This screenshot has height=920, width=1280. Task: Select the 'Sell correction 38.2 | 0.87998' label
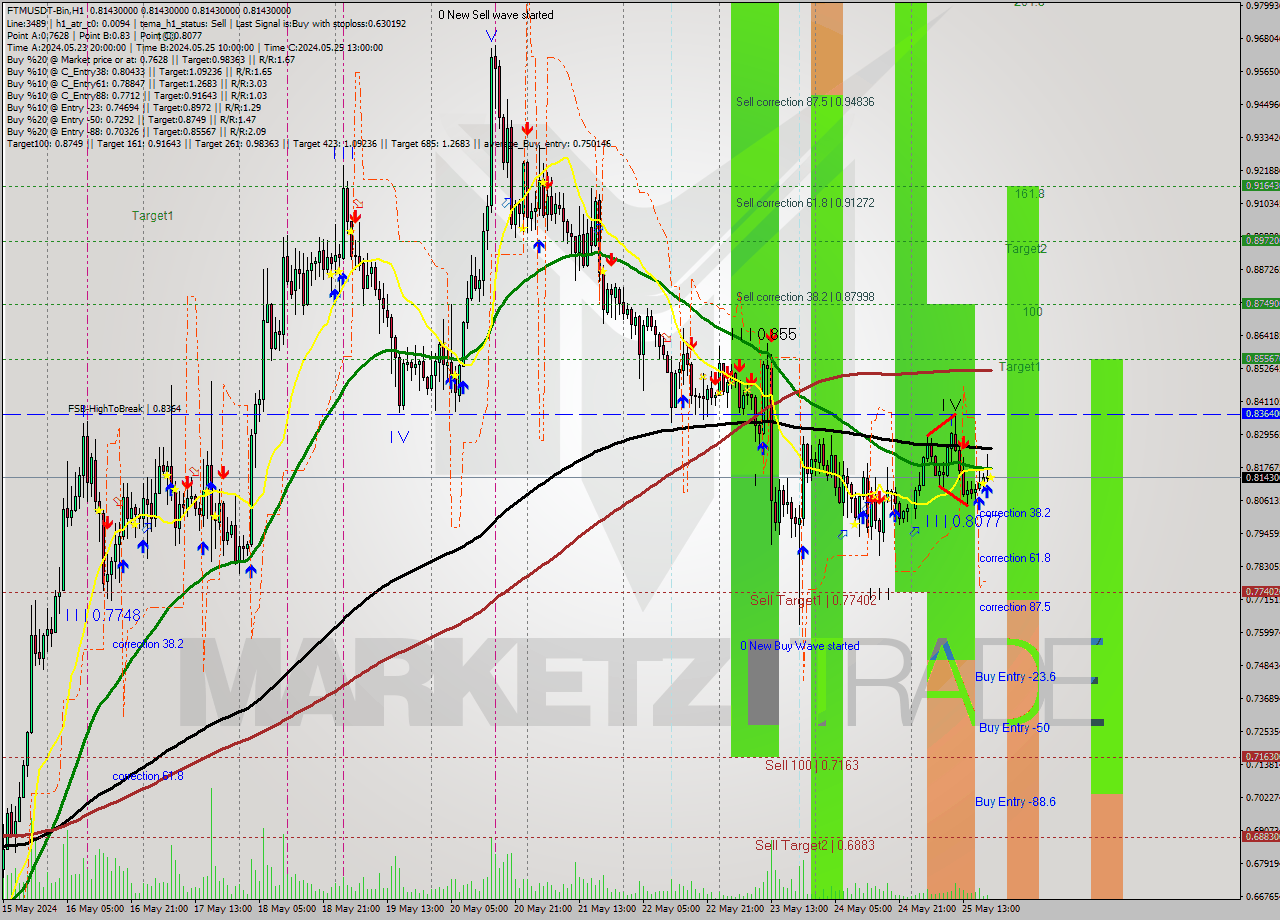point(805,297)
